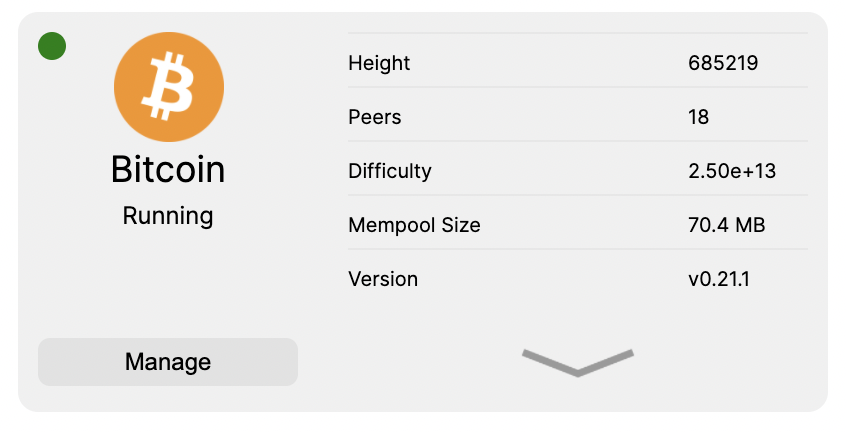Click the orange Bitcoin logo icon
The height and width of the screenshot is (432, 846).
(169, 87)
